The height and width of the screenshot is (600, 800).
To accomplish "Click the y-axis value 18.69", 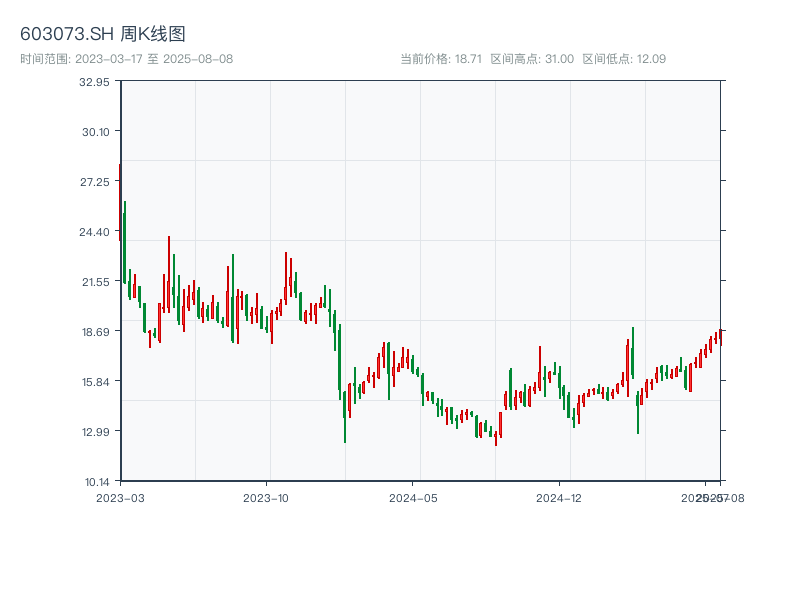I will pyautogui.click(x=96, y=332).
